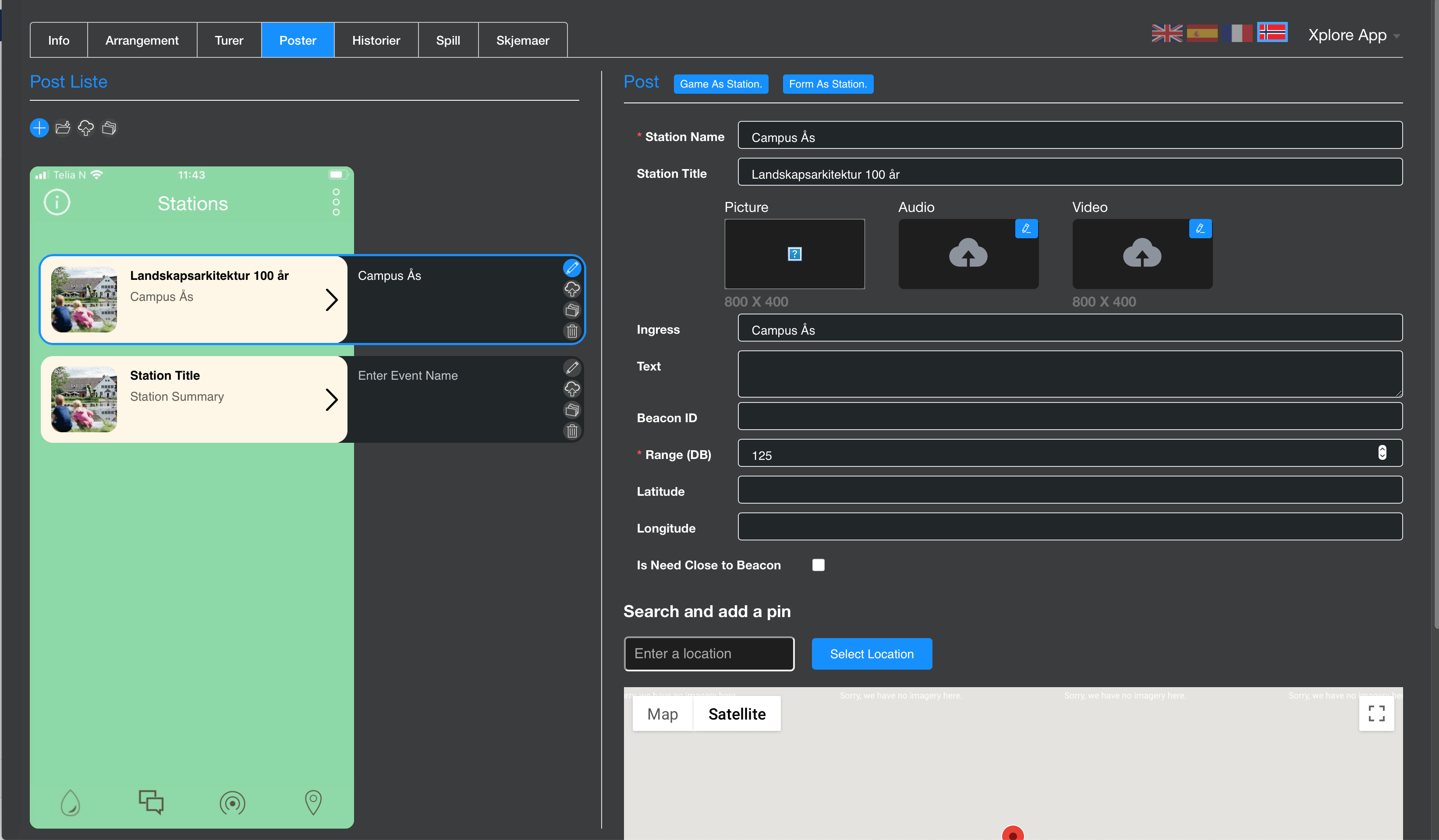
Task: Click the add new post icon
Action: (39, 127)
